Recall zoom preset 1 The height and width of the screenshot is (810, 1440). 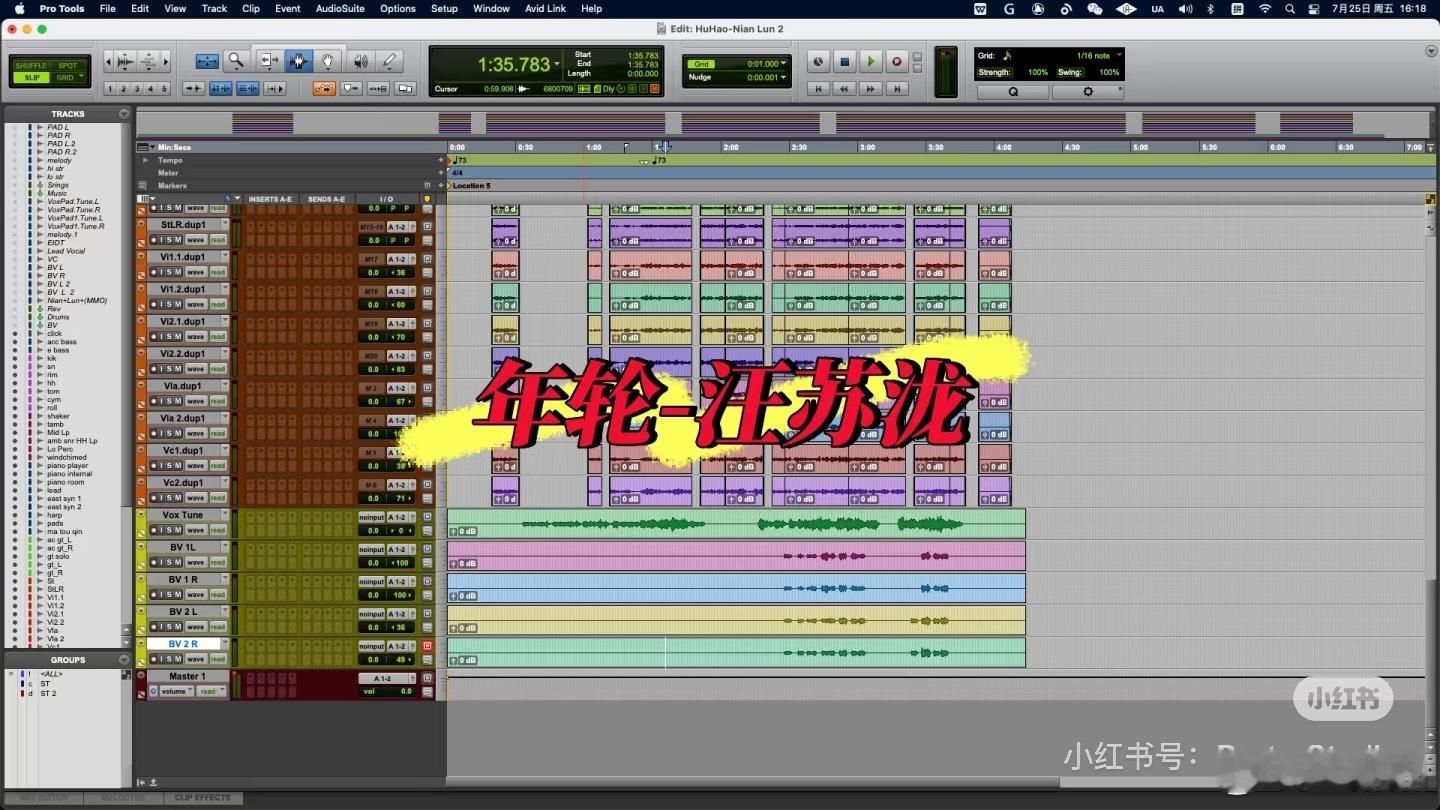pyautogui.click(x=110, y=89)
